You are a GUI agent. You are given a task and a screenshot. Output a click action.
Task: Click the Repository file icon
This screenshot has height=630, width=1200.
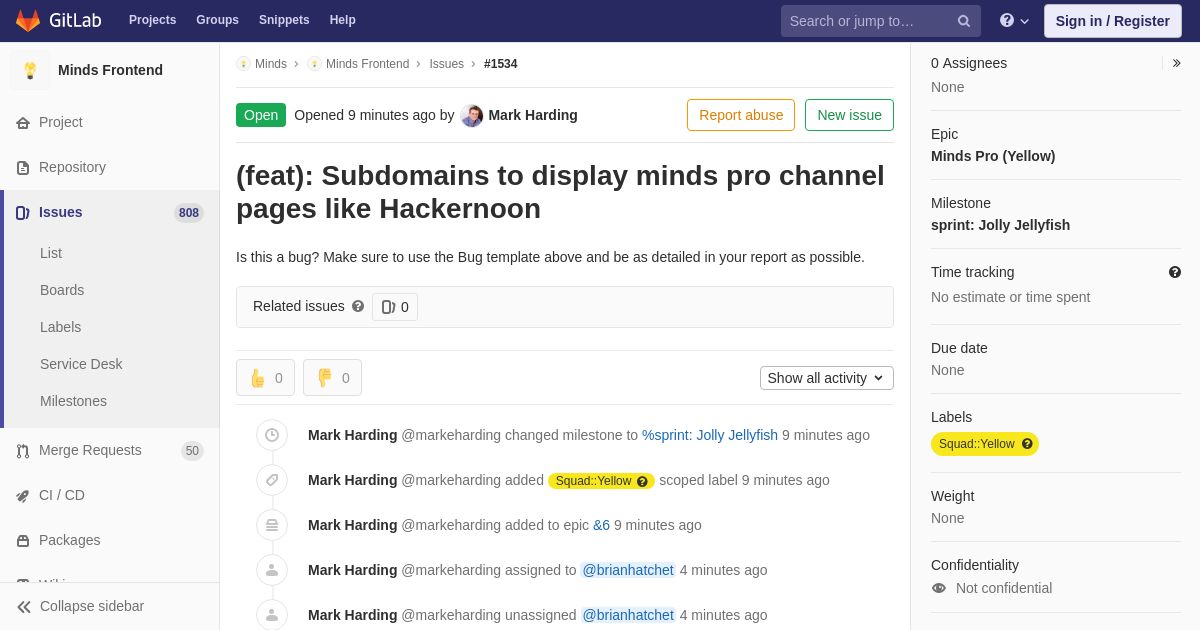pos(23,168)
